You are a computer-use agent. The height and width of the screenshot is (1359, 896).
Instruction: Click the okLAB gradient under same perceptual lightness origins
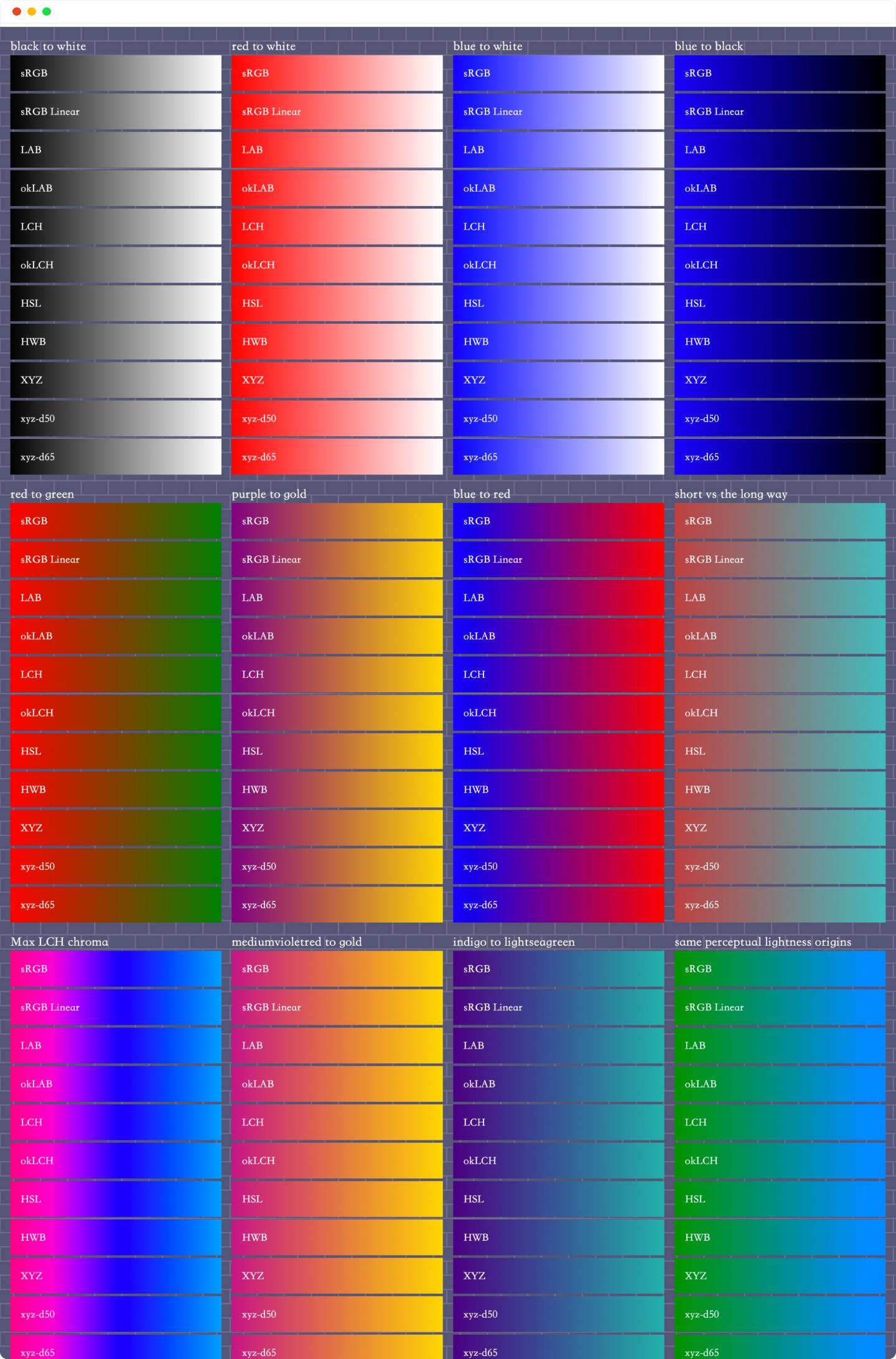(x=780, y=1084)
